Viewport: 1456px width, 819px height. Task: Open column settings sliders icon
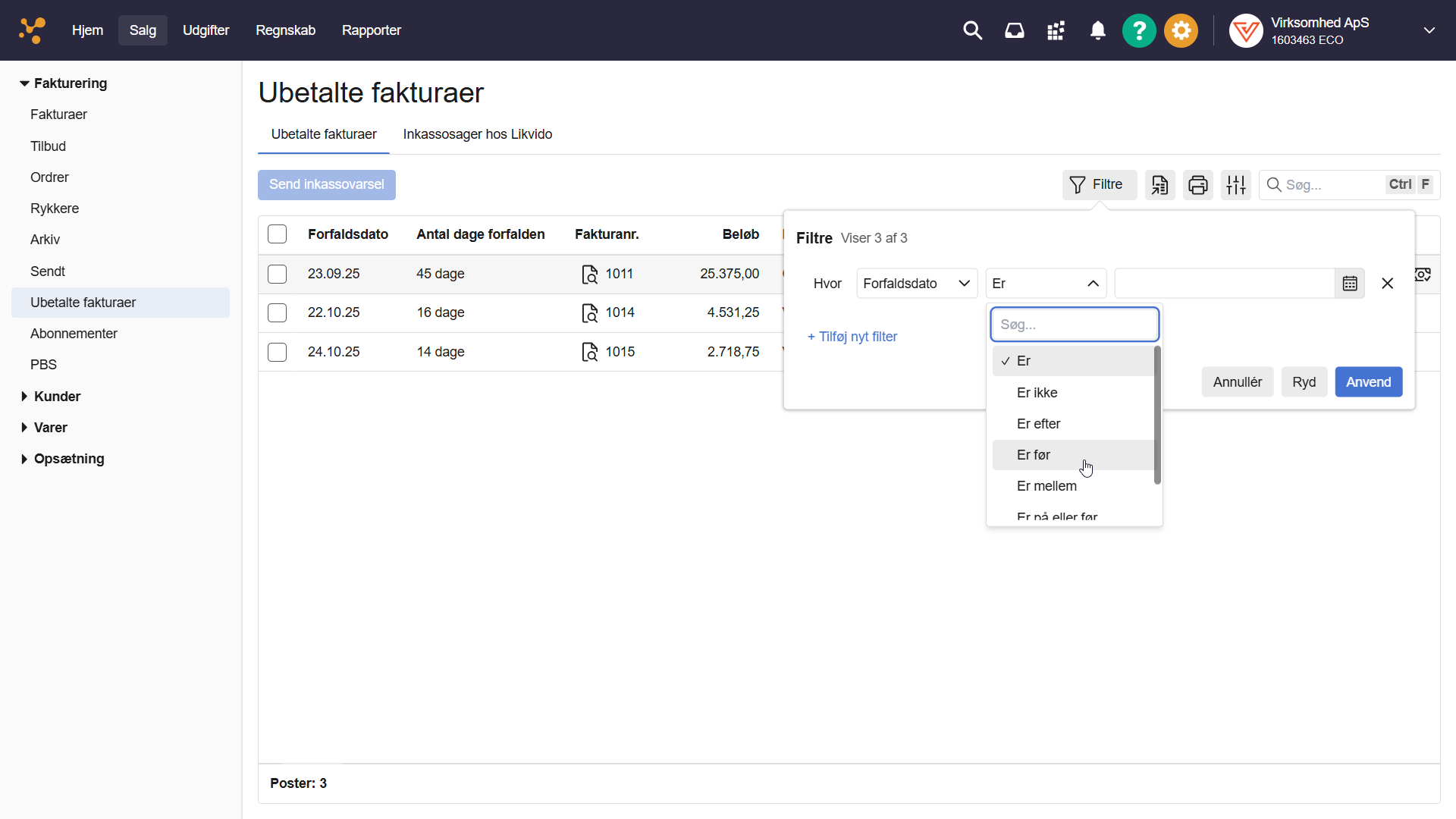1236,185
